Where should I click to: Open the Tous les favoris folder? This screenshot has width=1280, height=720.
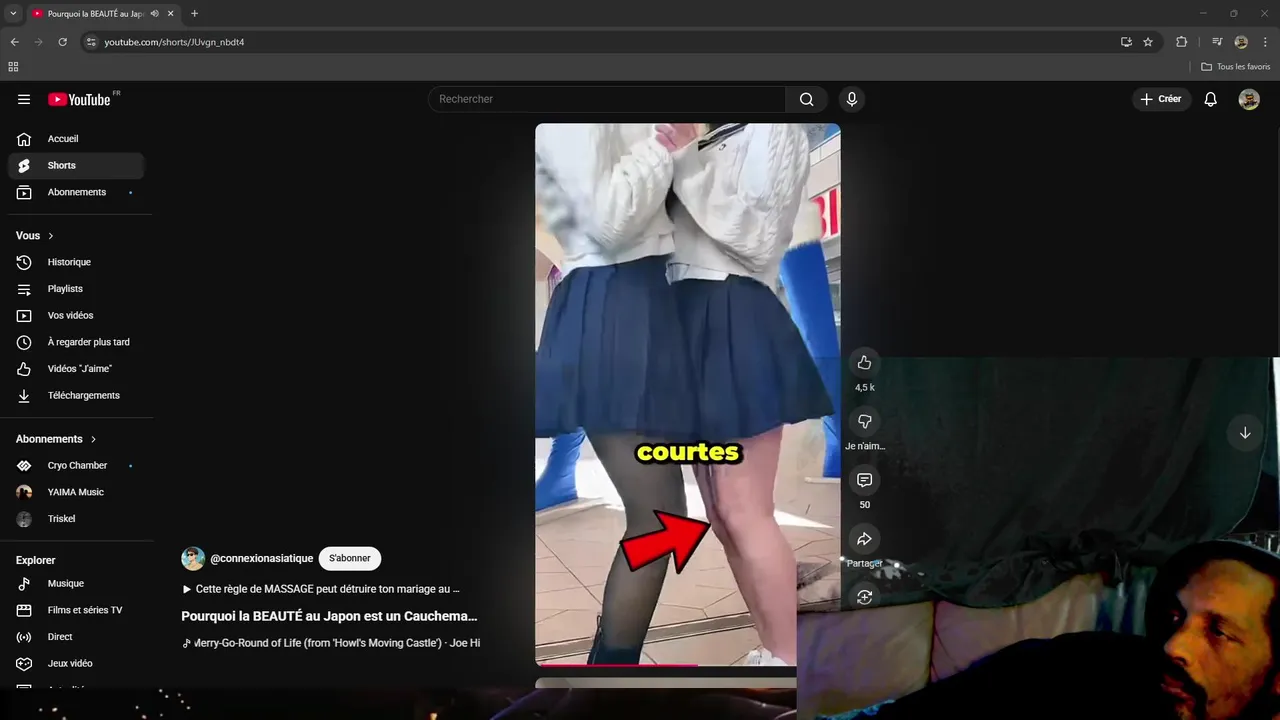(1236, 67)
